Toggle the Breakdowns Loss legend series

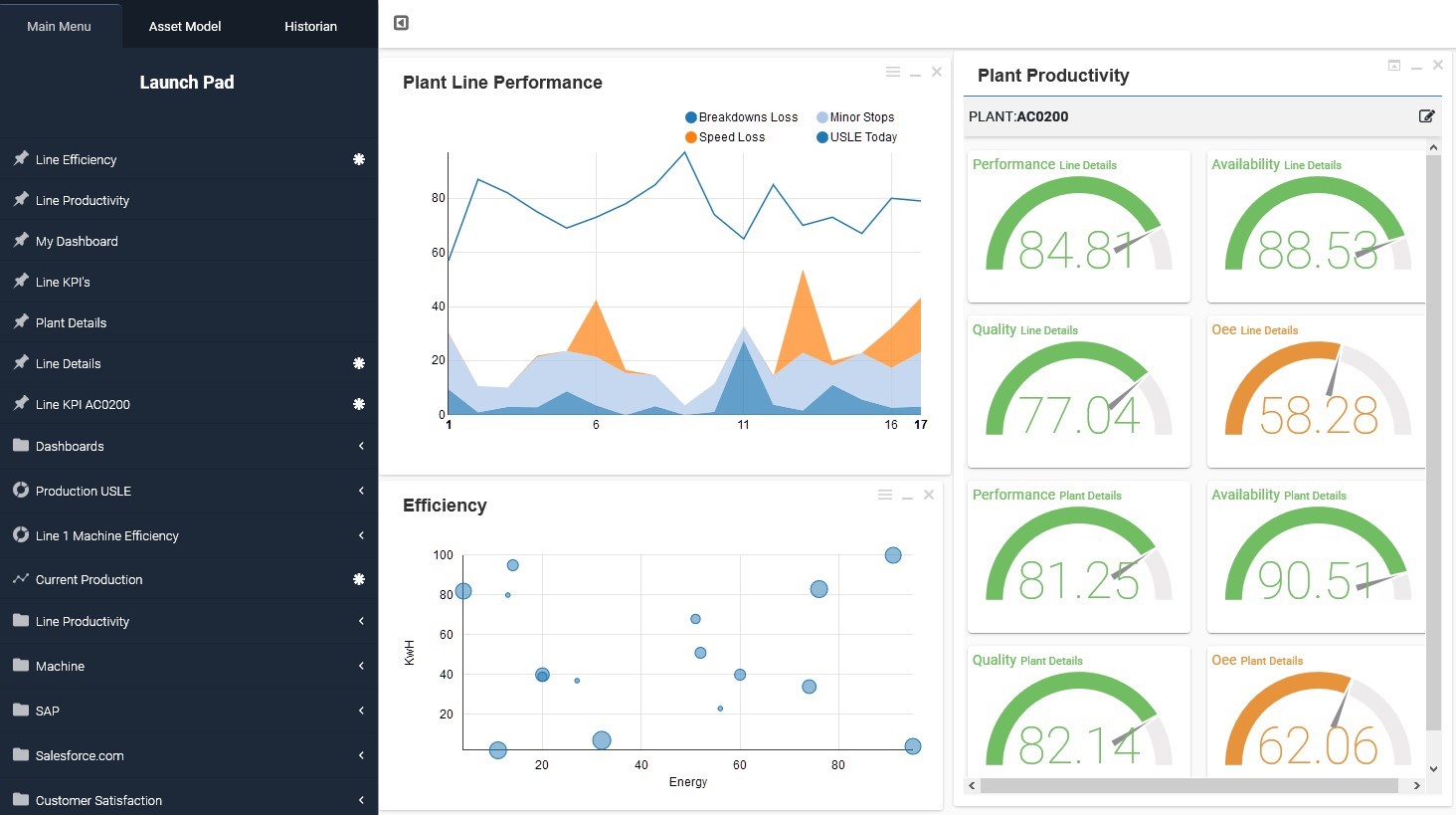(x=742, y=117)
